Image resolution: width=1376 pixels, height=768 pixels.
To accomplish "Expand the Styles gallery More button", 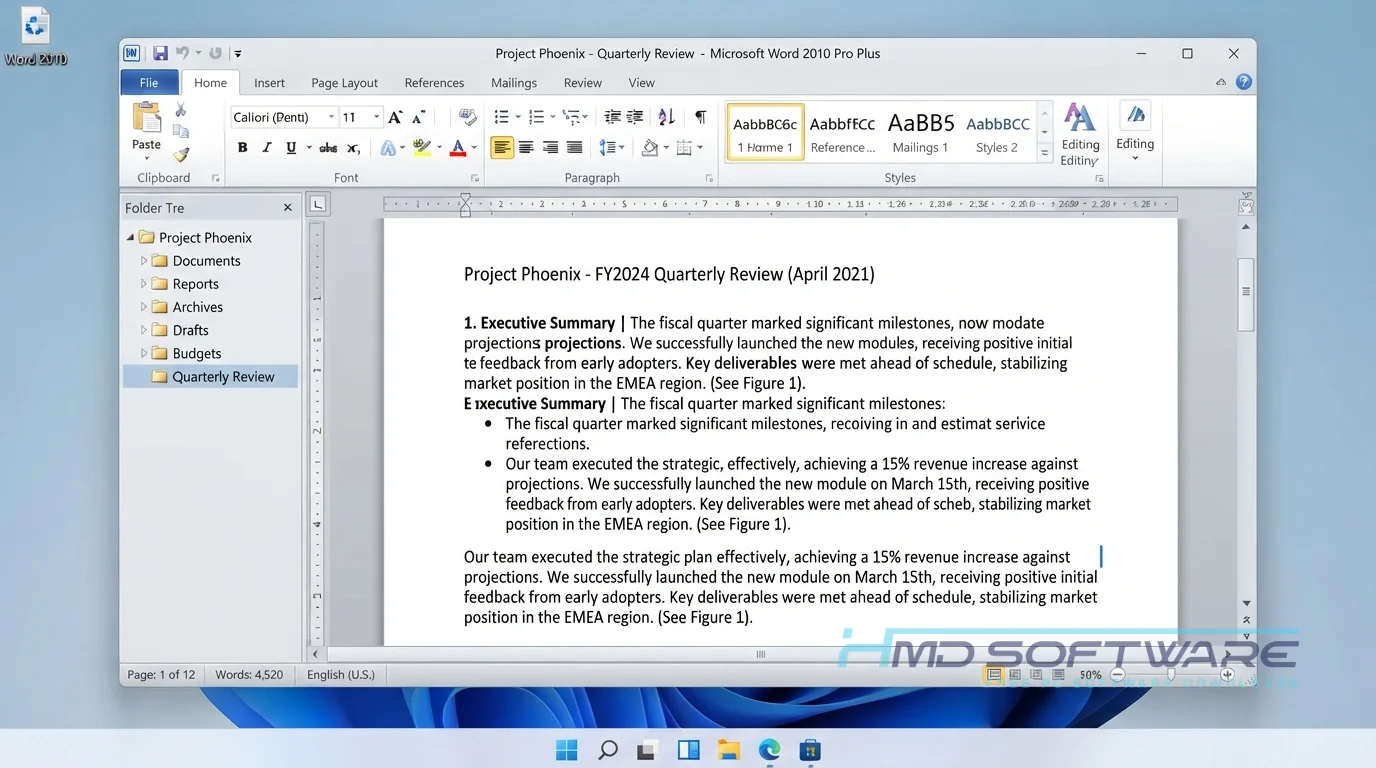I will pos(1045,153).
